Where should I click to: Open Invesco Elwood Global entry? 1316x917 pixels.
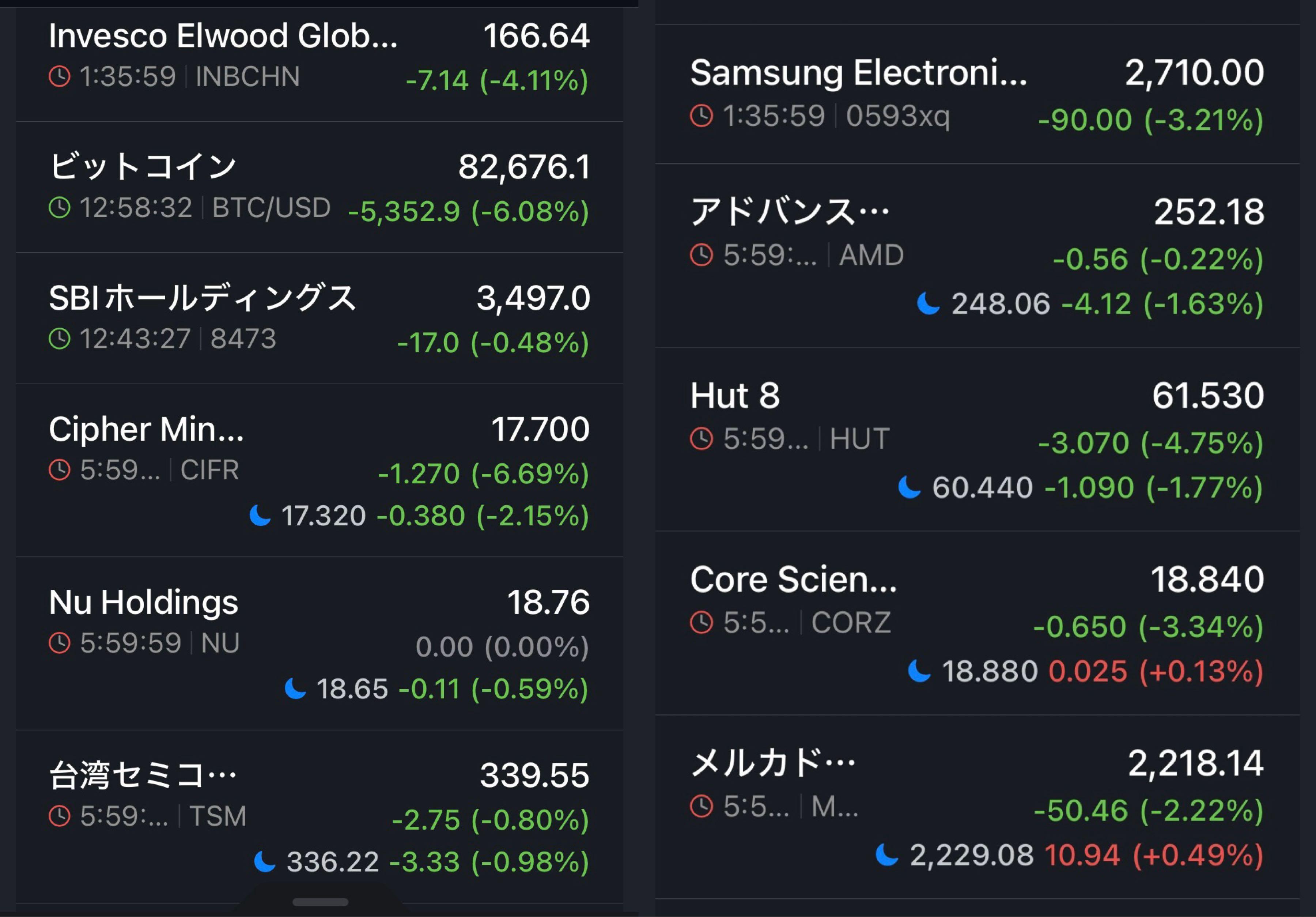coord(315,57)
